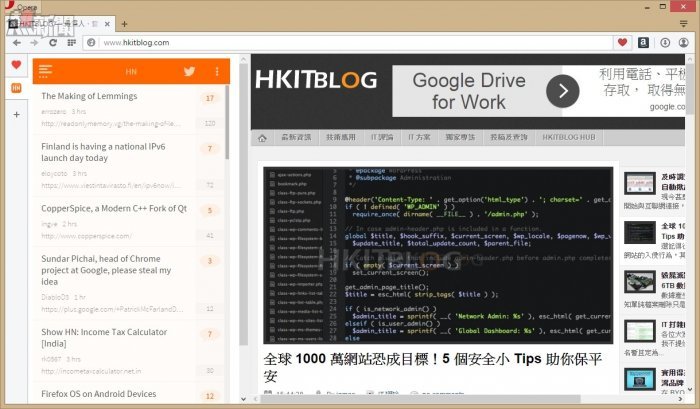The width and height of the screenshot is (700, 409).
Task: Close the HKITBLOG tab
Action: pyautogui.click(x=107, y=24)
